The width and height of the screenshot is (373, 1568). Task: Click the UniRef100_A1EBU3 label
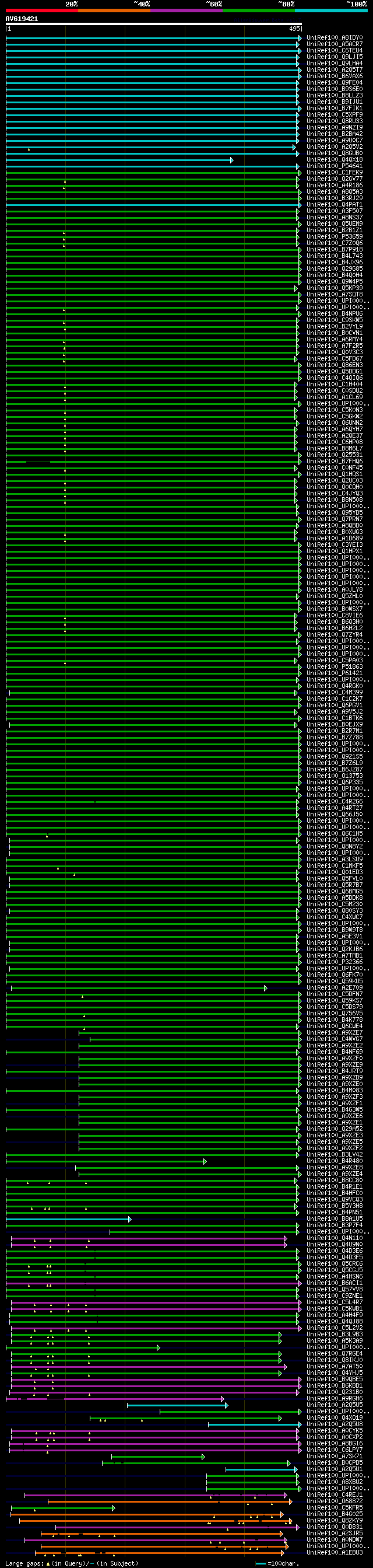coord(335,1553)
